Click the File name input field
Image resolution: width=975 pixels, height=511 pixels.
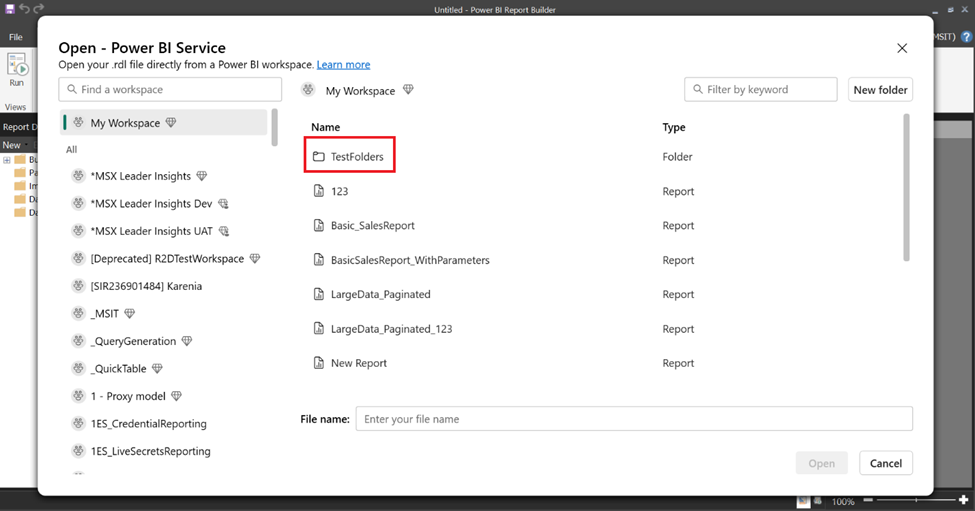[634, 419]
